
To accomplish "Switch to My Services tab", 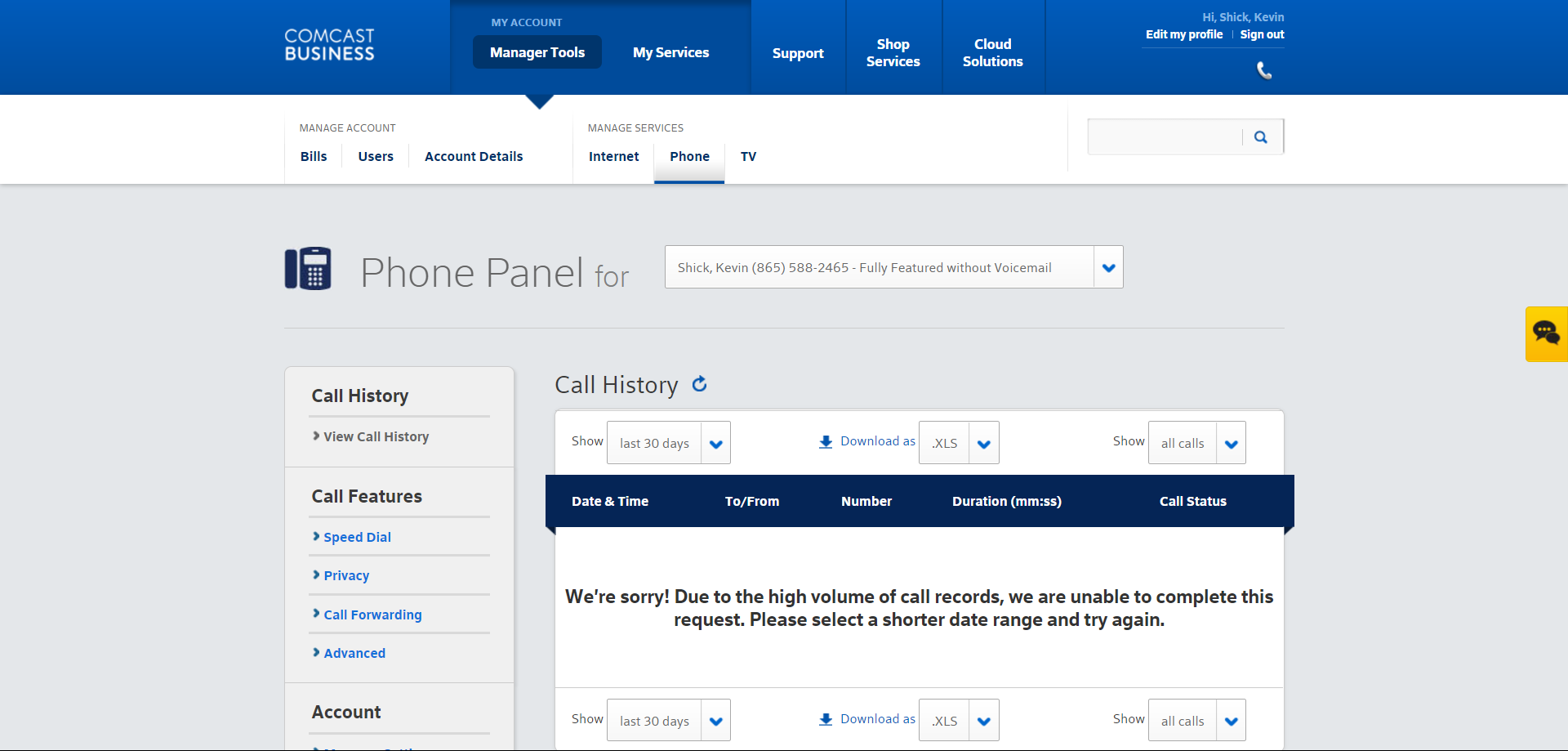I will click(671, 52).
